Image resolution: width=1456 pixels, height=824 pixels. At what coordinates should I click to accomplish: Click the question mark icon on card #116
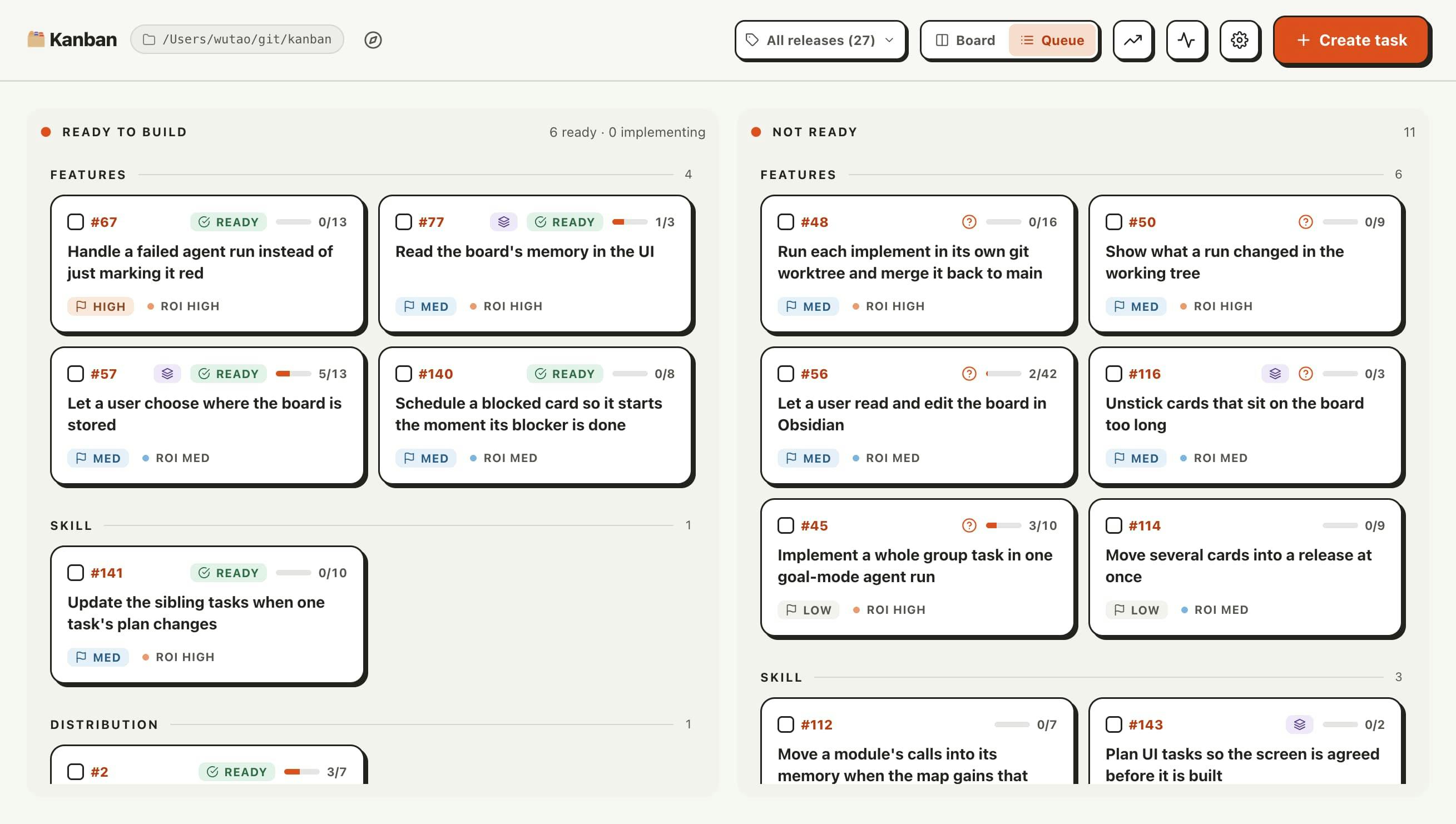click(1305, 374)
